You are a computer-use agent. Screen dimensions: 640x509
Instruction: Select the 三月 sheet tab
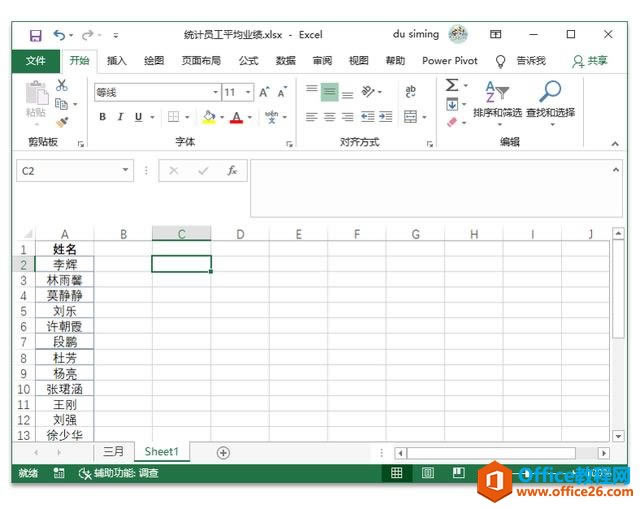tap(113, 451)
